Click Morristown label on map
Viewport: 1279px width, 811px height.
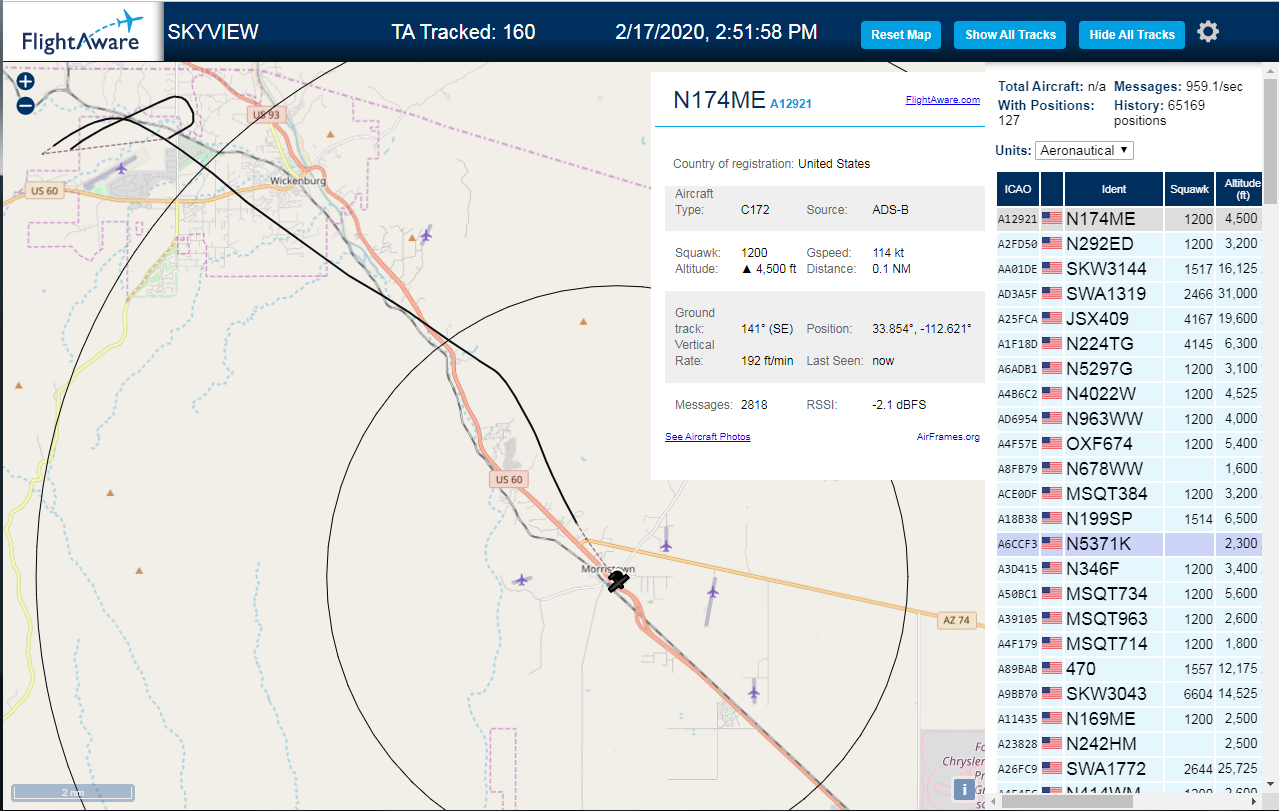(608, 569)
